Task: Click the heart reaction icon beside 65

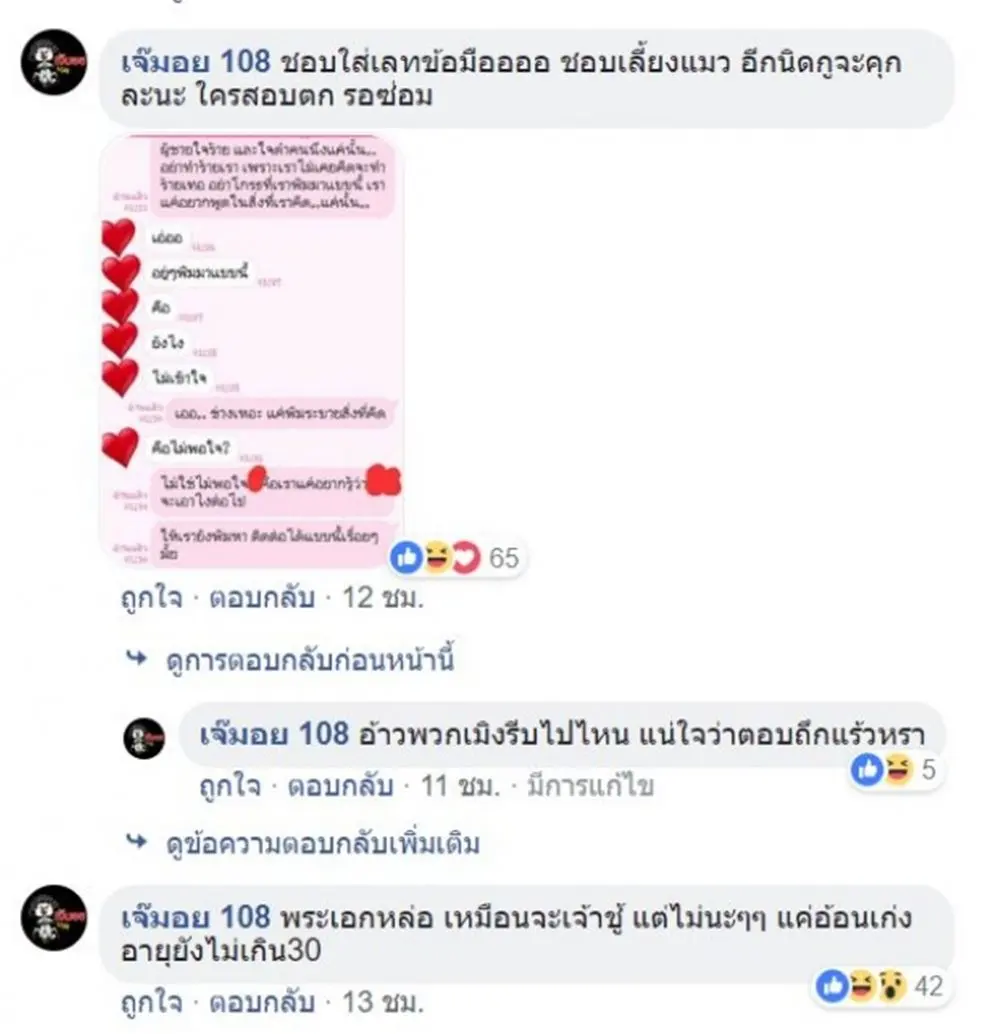Action: tap(467, 558)
